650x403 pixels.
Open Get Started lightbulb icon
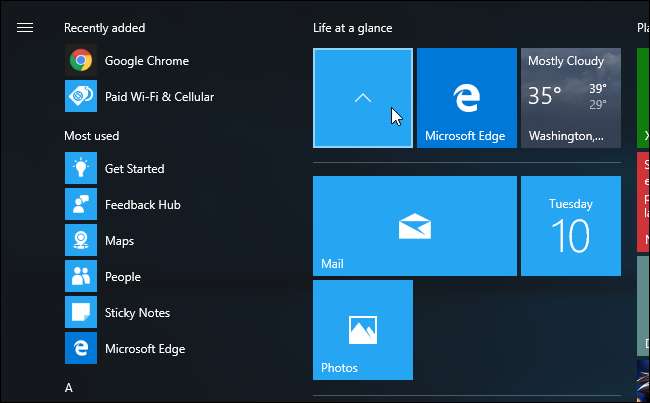[81, 168]
